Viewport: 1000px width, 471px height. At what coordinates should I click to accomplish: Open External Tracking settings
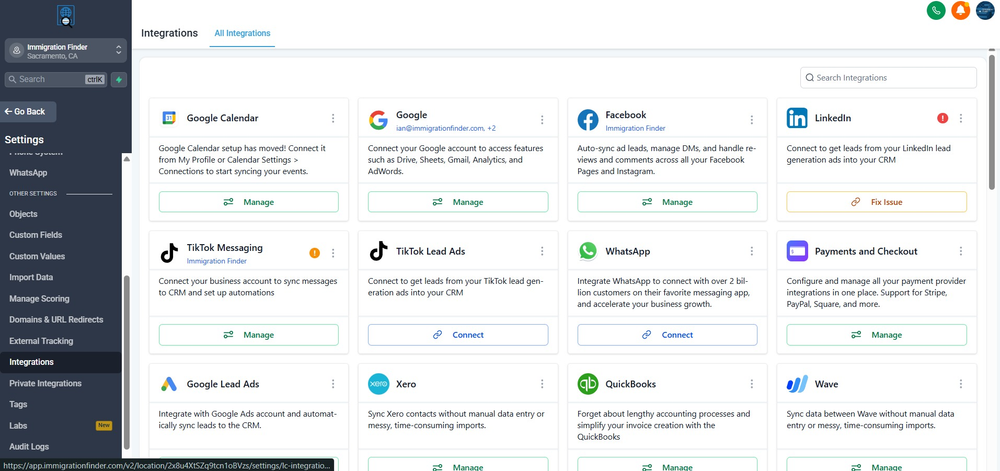click(x=41, y=341)
